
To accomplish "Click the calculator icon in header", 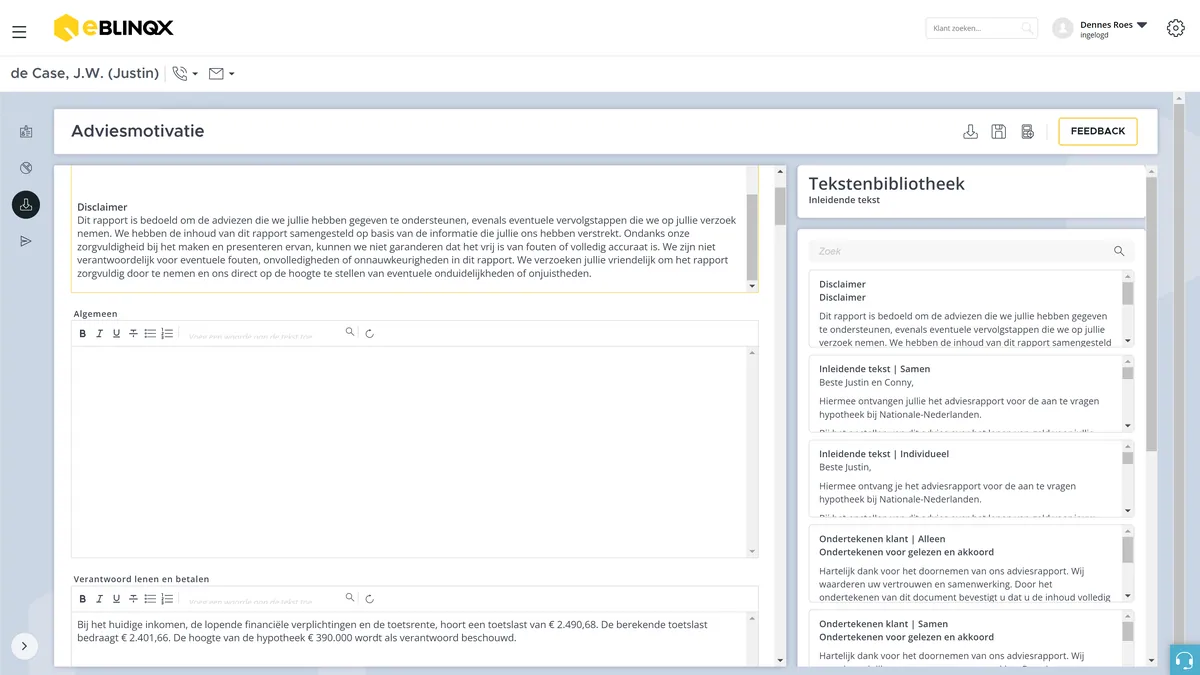I will (x=1027, y=132).
